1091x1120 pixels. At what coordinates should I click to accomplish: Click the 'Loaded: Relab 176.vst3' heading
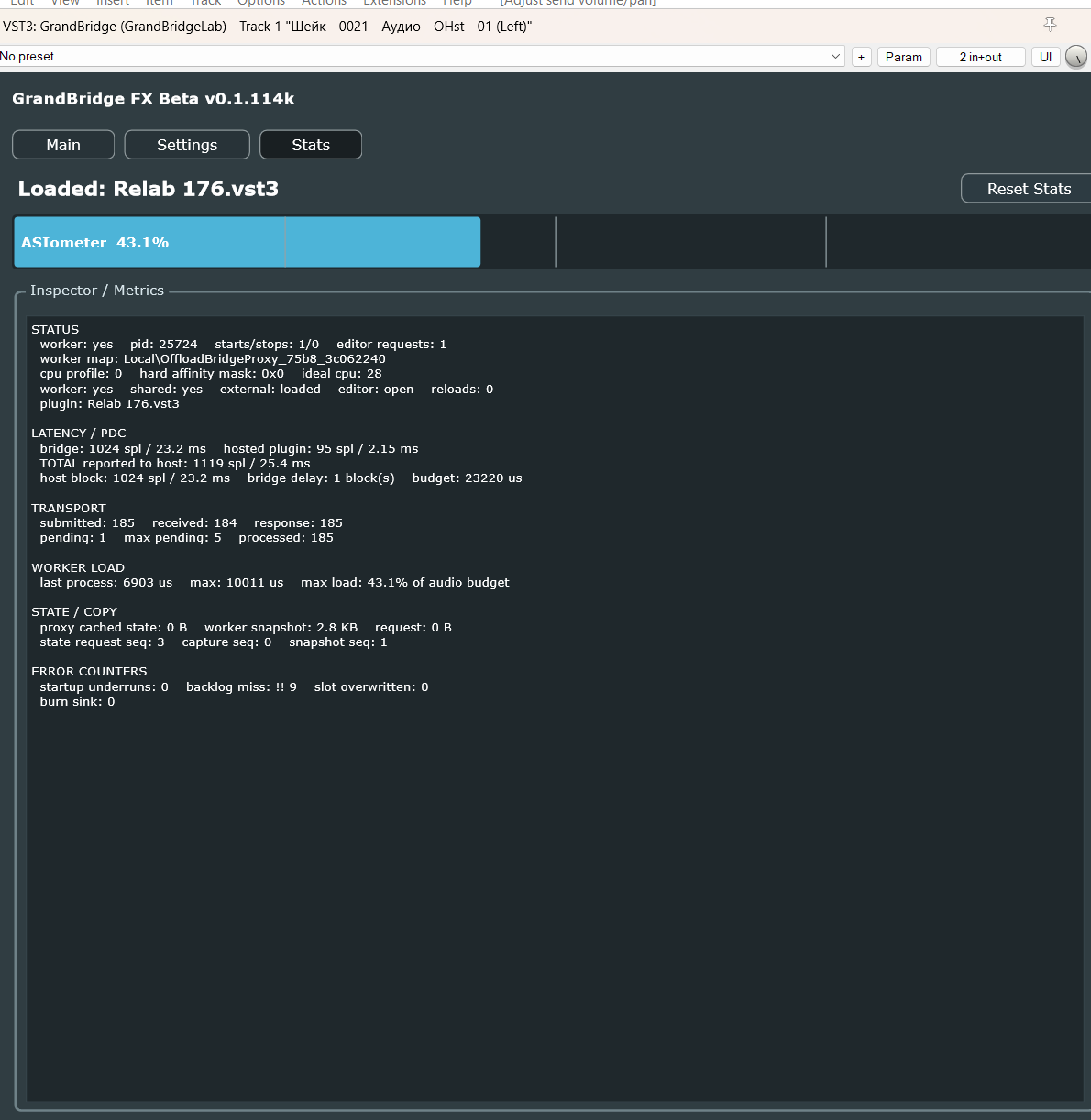pos(149,189)
